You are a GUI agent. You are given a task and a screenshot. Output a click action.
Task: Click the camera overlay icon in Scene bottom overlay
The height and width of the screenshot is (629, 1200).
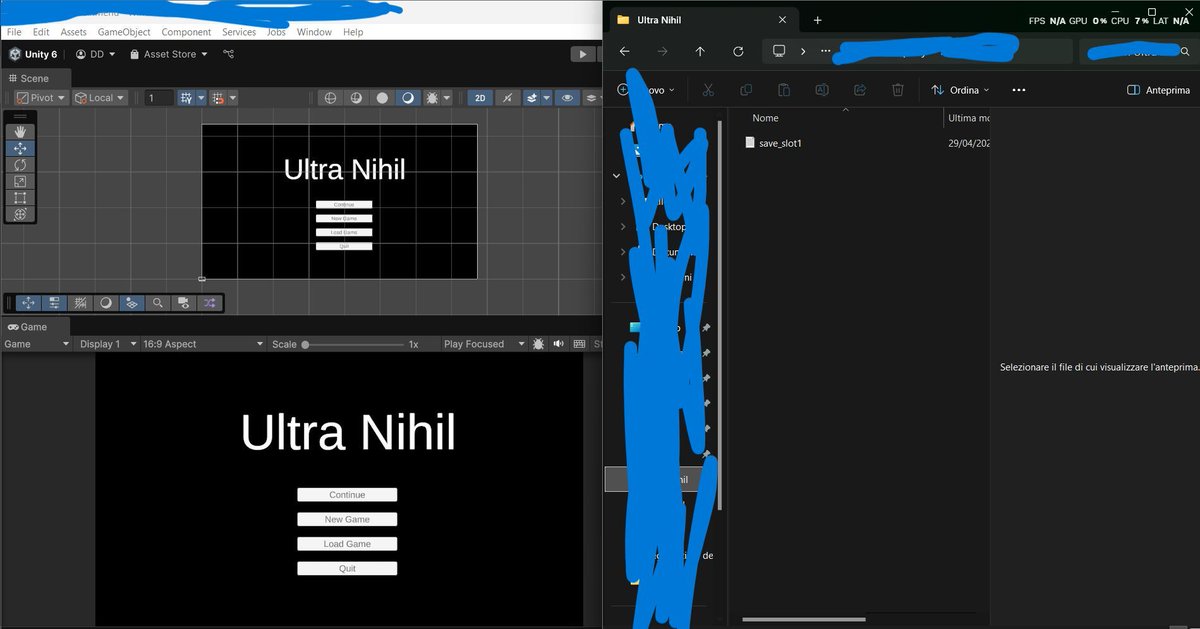coord(184,303)
